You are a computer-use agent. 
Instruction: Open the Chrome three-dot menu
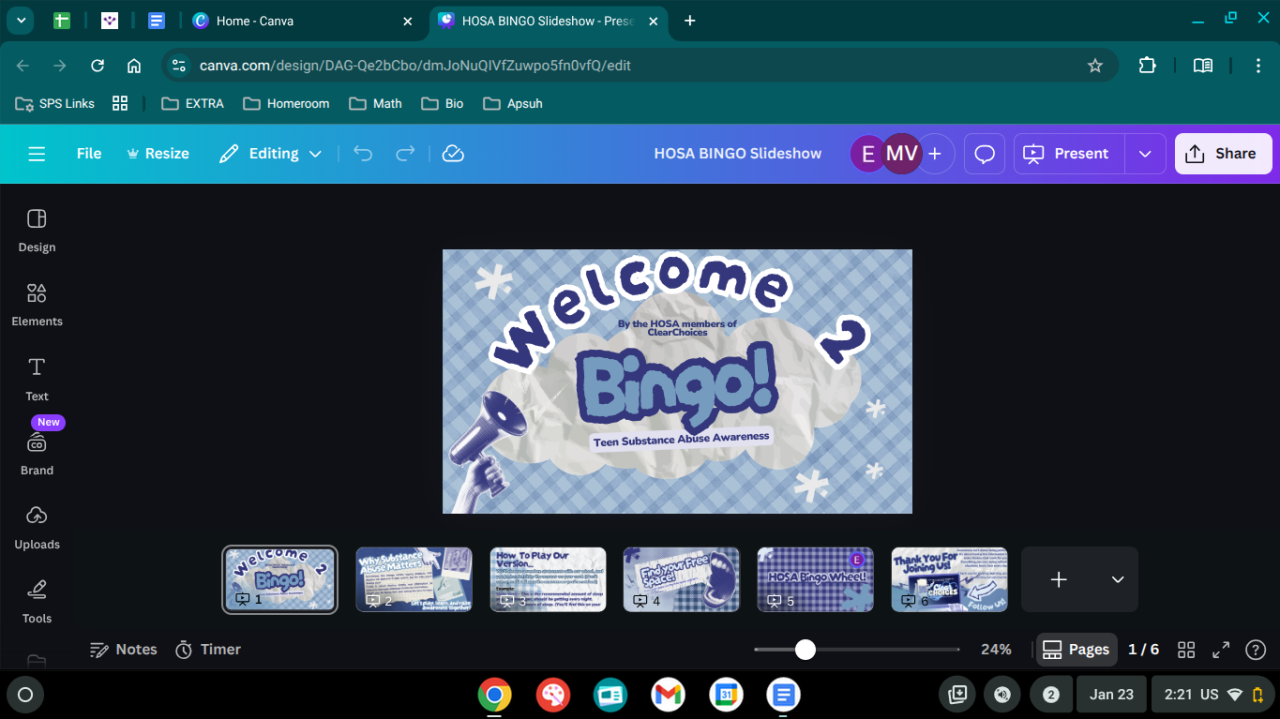[x=1258, y=66]
